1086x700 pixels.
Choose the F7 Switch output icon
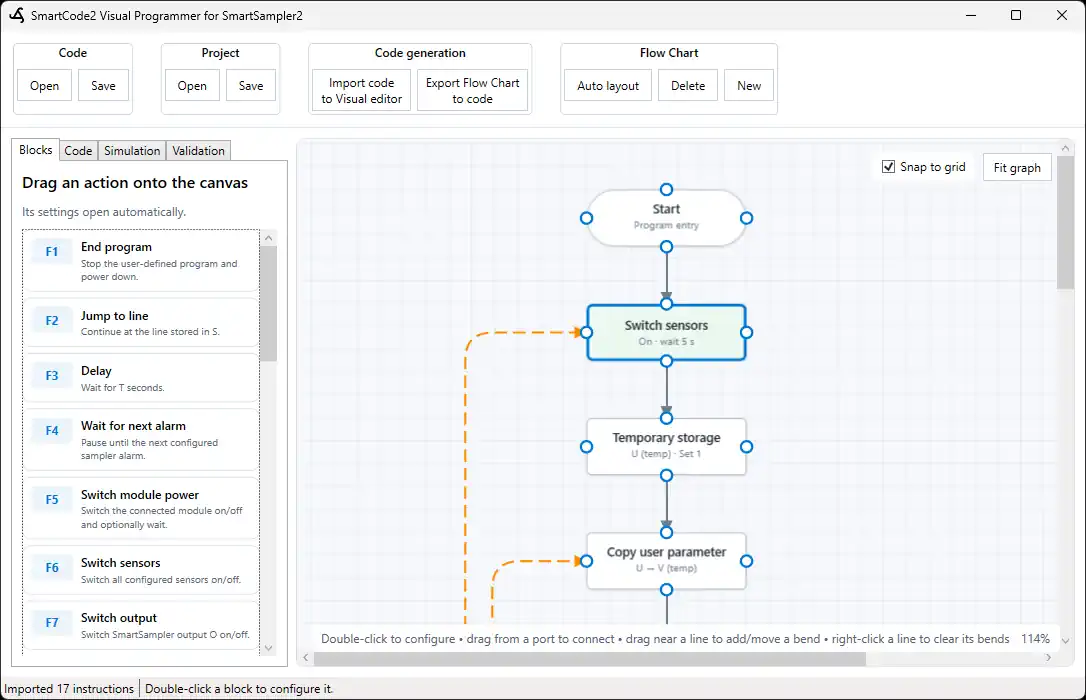[52, 622]
